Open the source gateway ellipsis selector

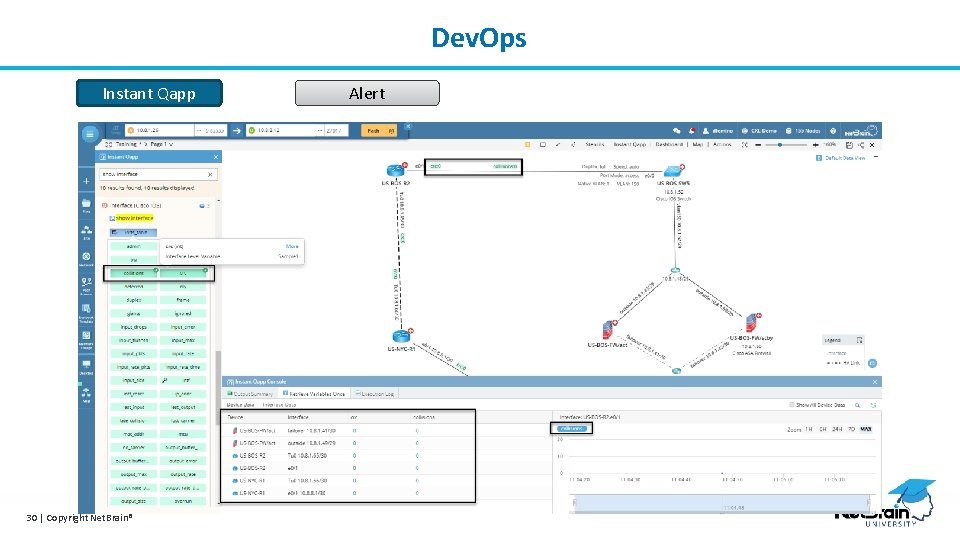click(x=198, y=130)
